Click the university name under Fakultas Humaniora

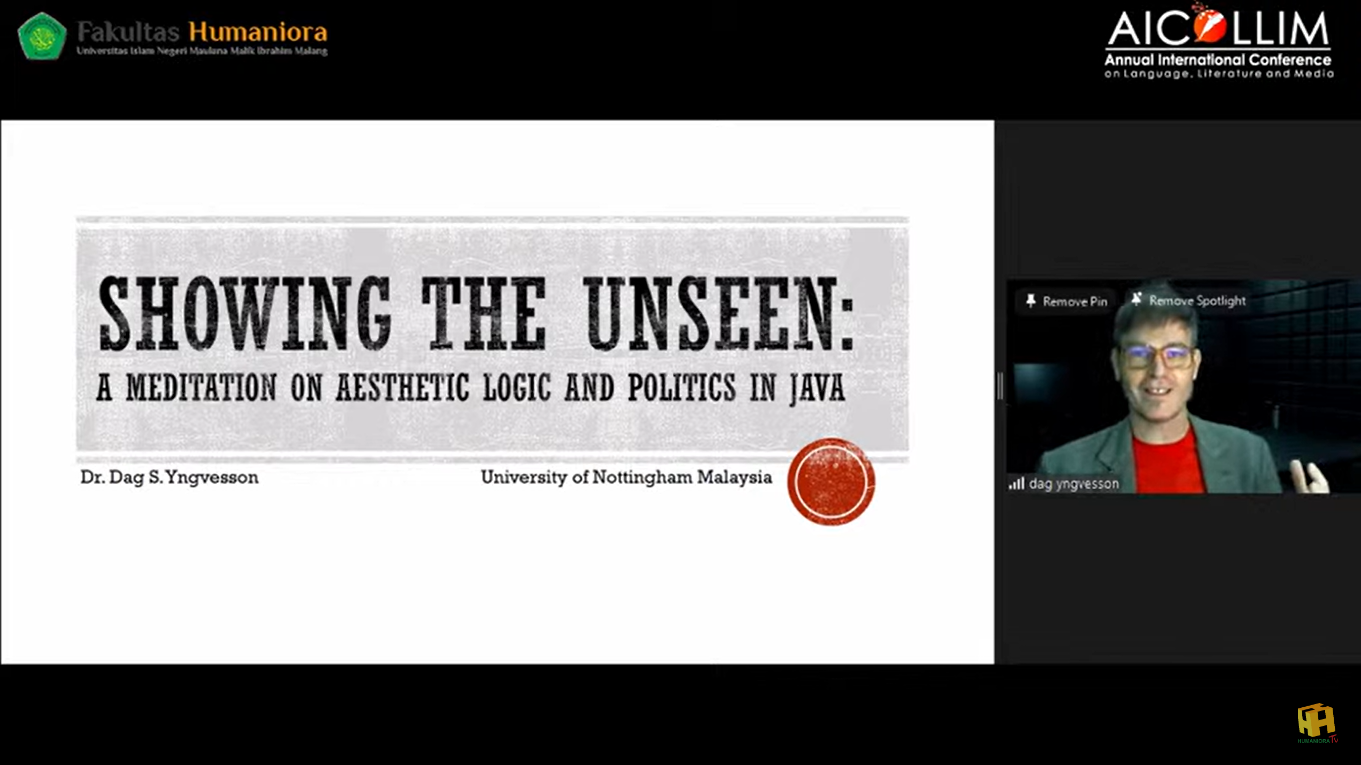coord(202,51)
